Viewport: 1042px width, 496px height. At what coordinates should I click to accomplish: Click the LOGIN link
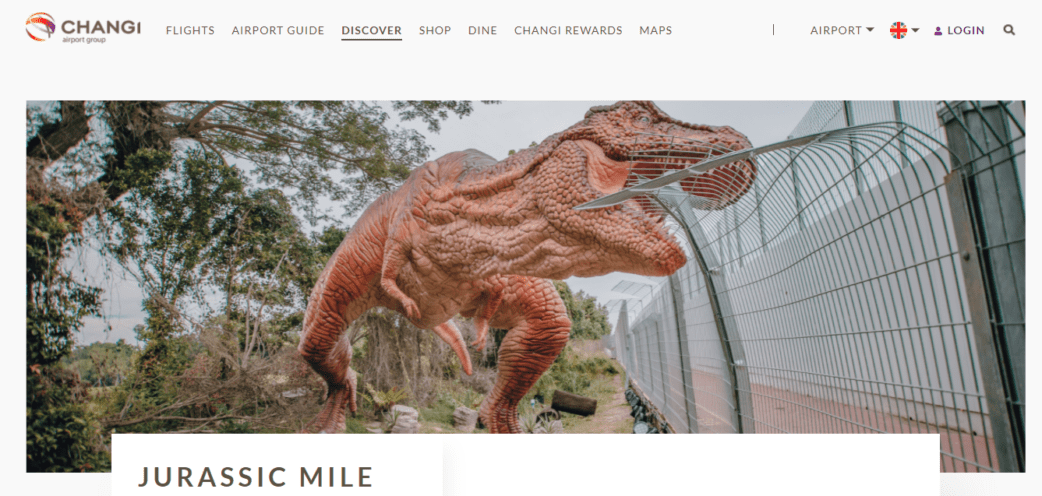pyautogui.click(x=966, y=30)
